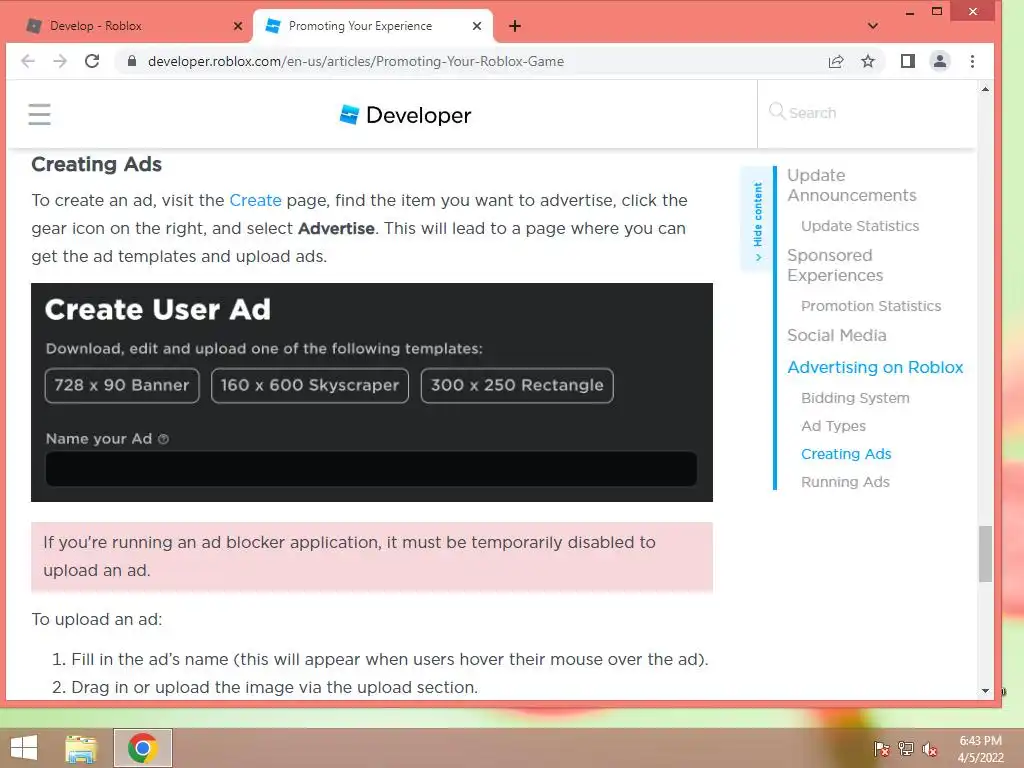
Task: Open Chrome three-dot menu
Action: 972,61
